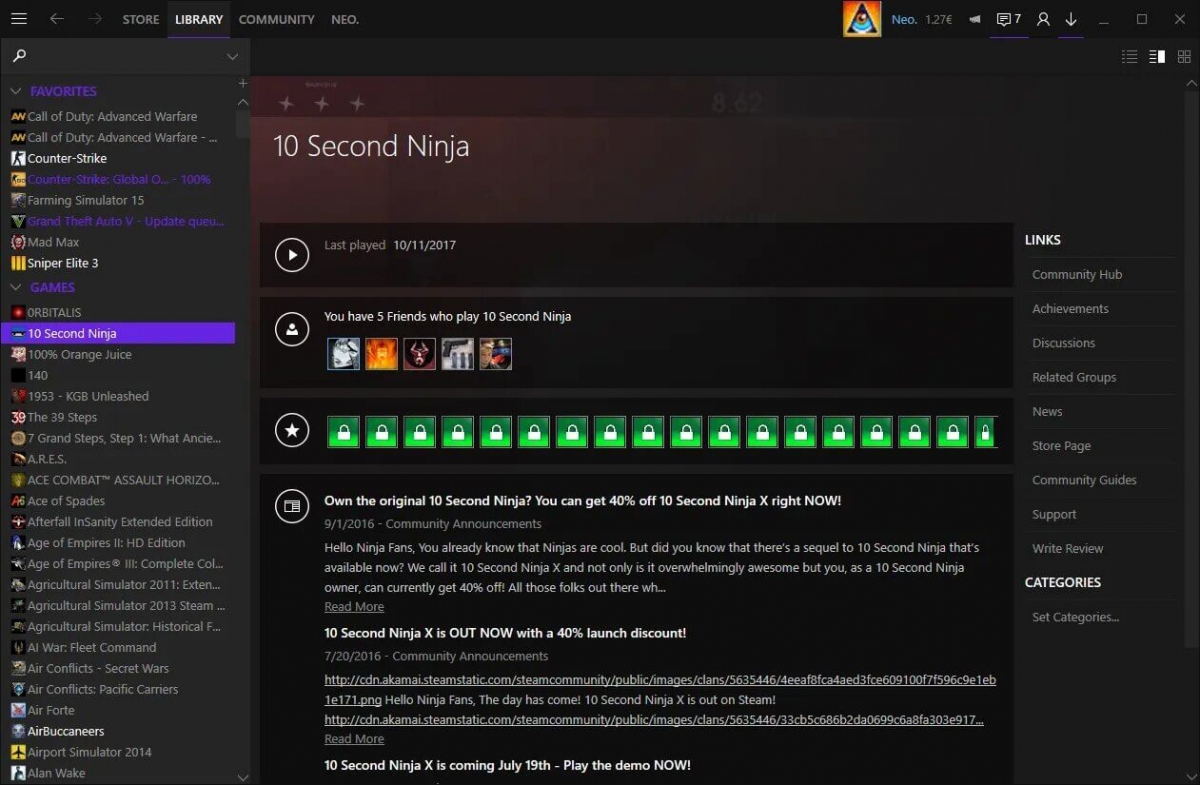Open the chat notifications icon

click(1008, 19)
